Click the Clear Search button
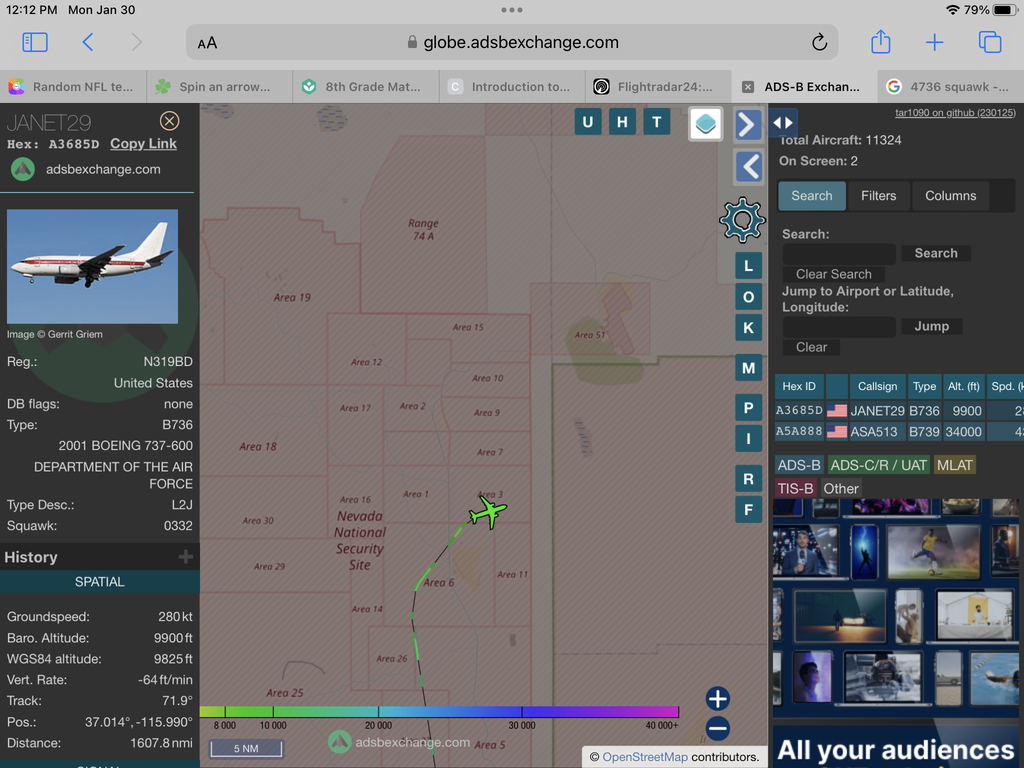The height and width of the screenshot is (768, 1024). [833, 274]
